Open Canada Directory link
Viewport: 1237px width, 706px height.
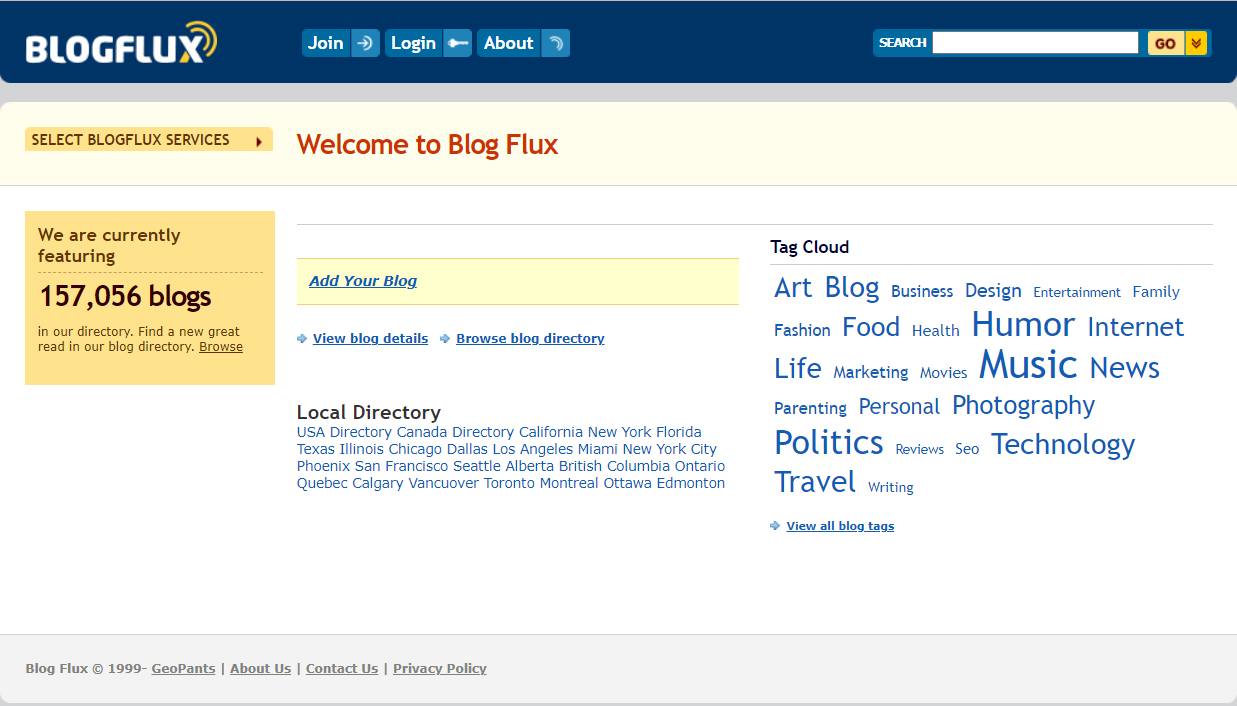(455, 432)
